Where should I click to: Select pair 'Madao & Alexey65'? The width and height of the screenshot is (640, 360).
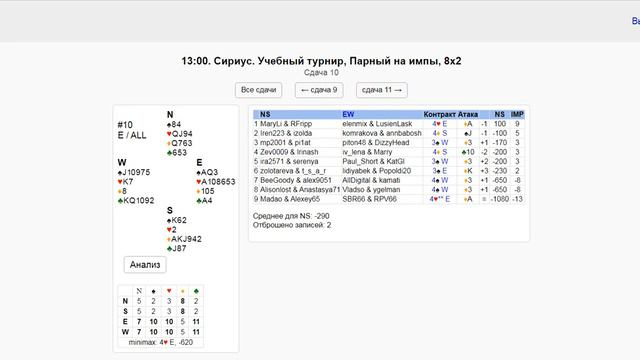click(290, 199)
